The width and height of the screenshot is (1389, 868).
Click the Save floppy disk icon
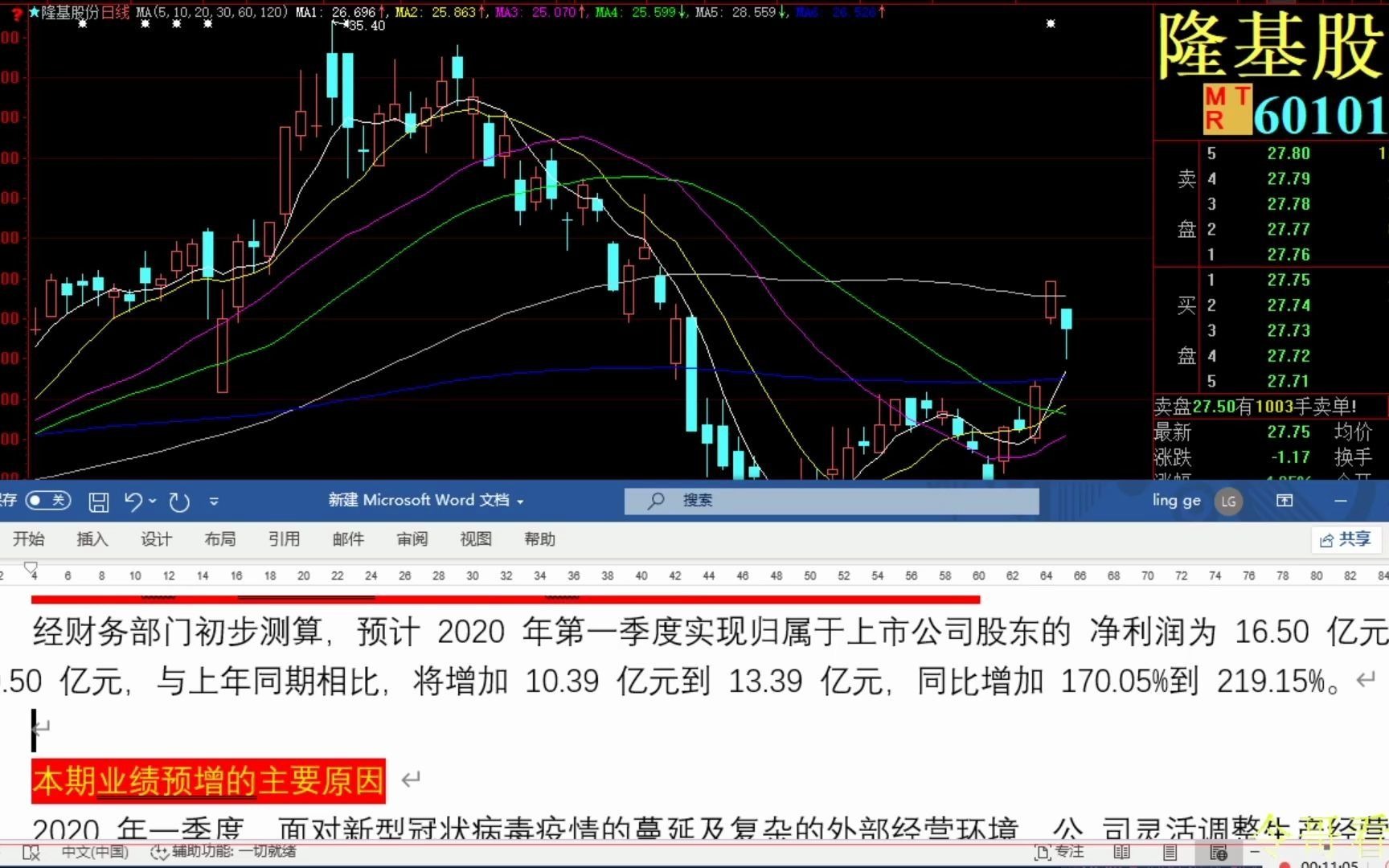[x=99, y=502]
